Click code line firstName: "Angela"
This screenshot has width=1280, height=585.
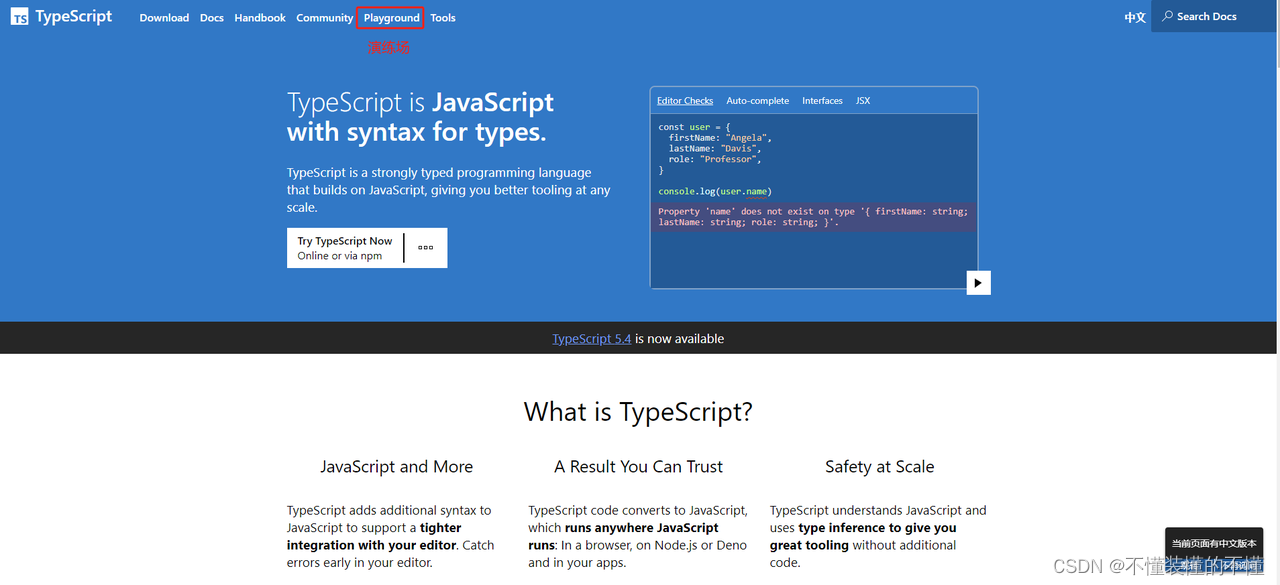tap(720, 138)
